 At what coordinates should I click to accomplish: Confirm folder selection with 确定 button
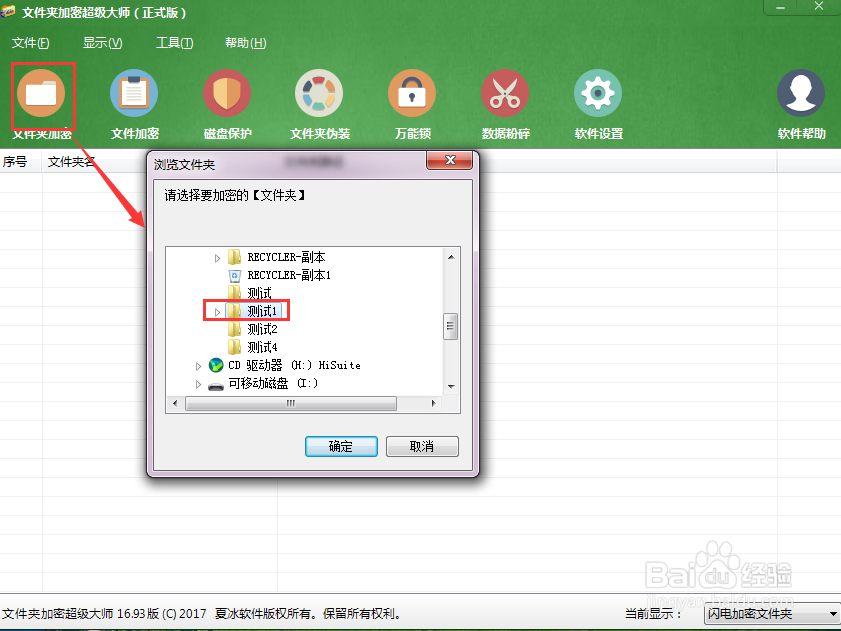pos(341,446)
